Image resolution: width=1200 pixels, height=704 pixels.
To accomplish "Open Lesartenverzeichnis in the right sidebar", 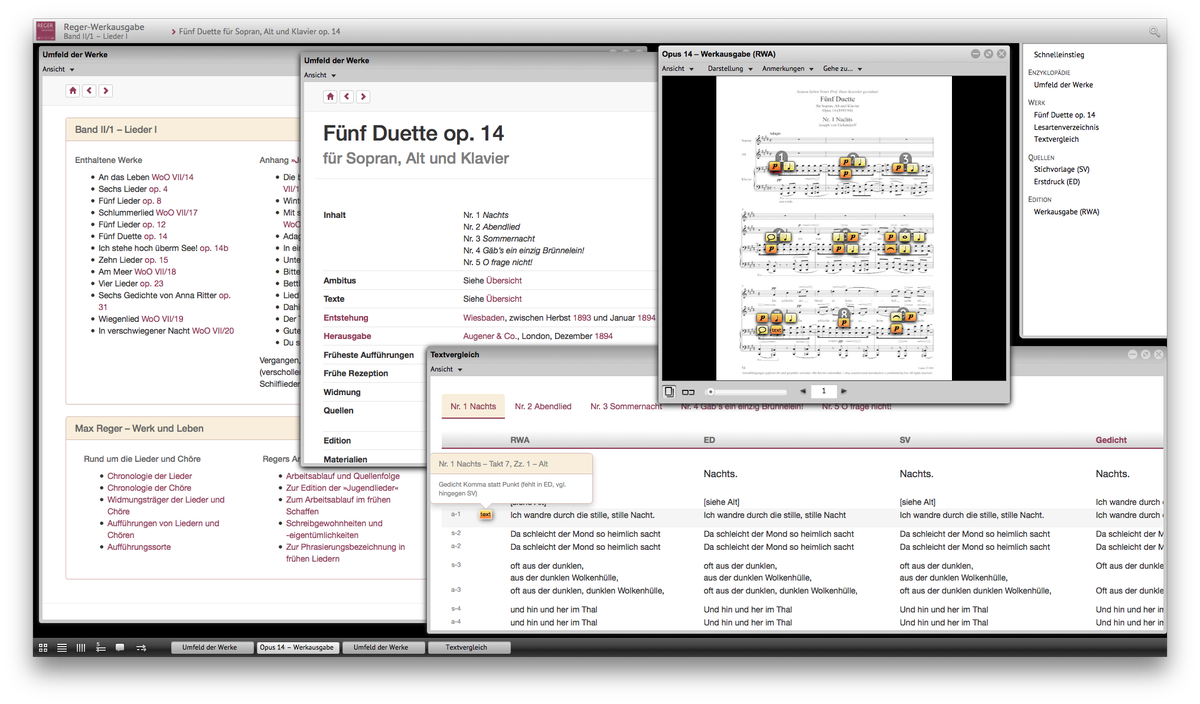I will [1066, 127].
